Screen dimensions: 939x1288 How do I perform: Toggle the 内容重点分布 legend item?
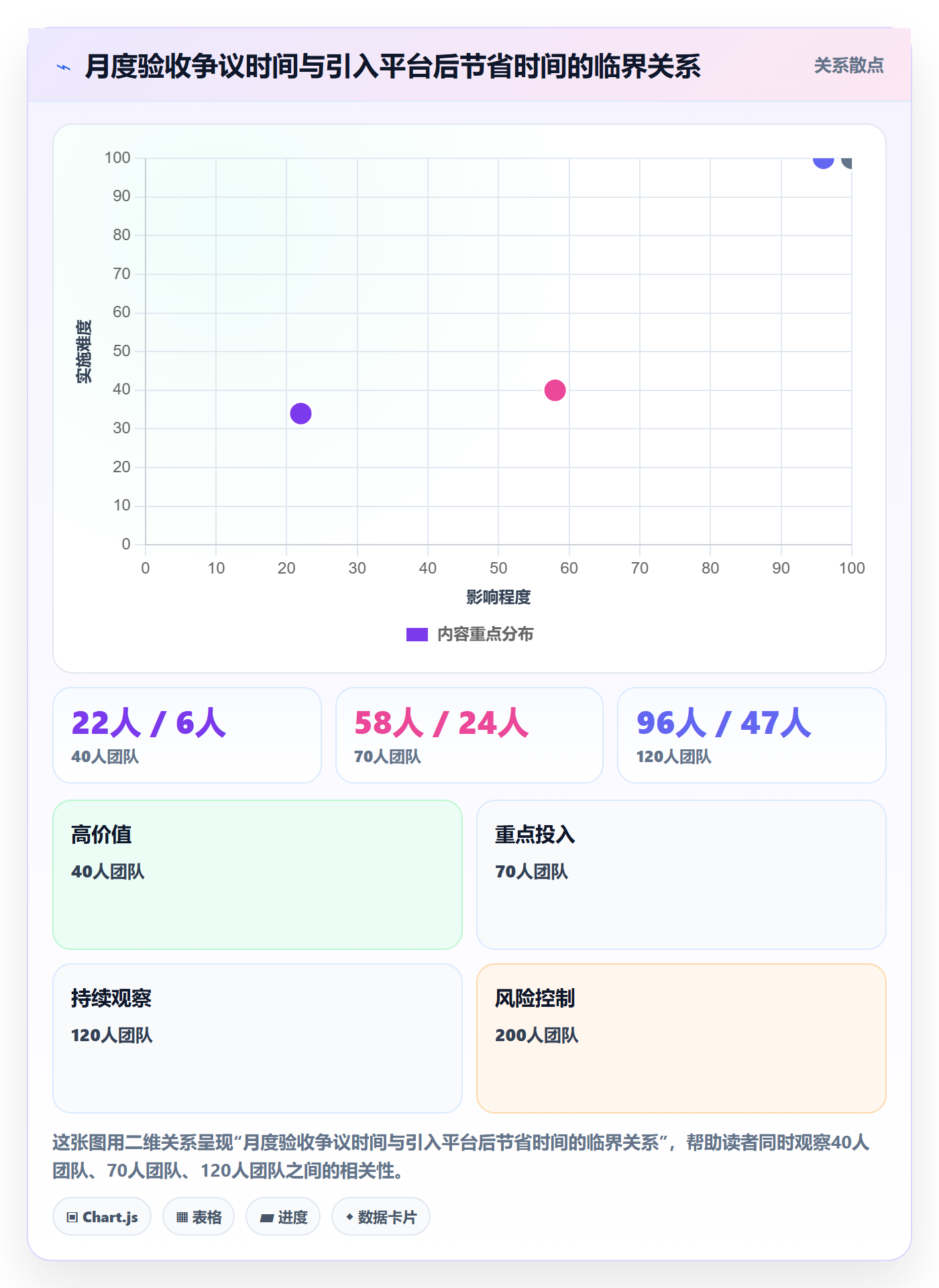click(x=469, y=634)
